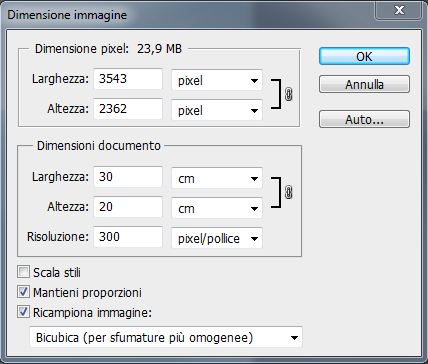Open the document width cm dropdown
Image resolution: width=428 pixels, height=364 pixels.
pos(217,178)
